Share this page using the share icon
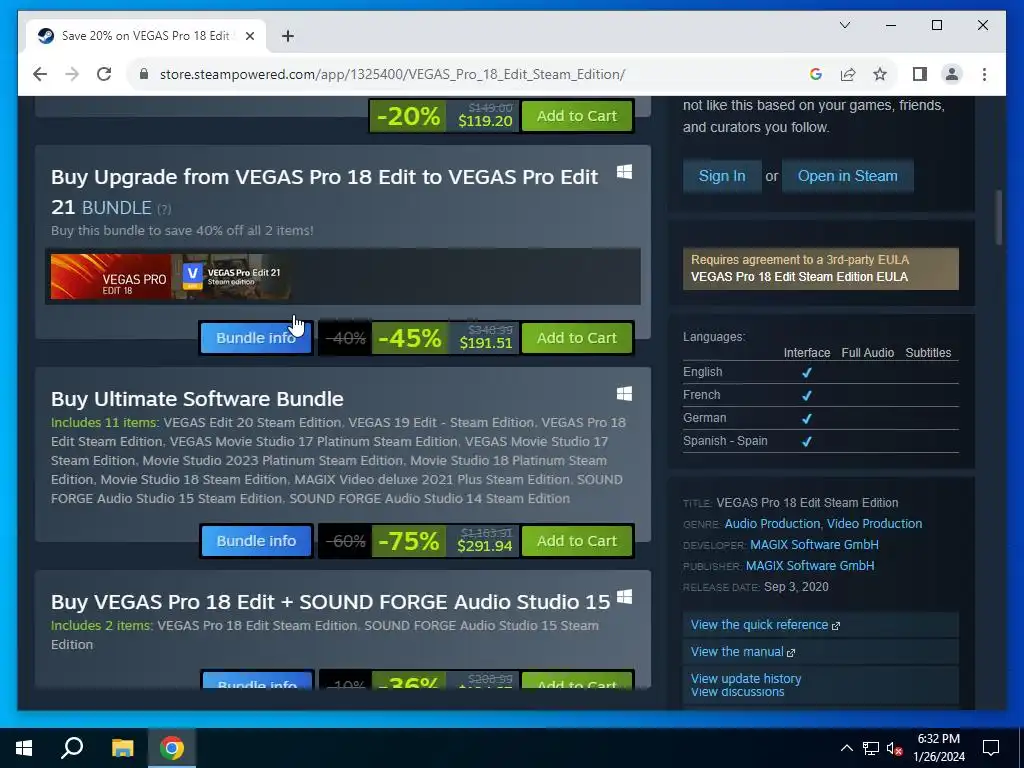 848,74
